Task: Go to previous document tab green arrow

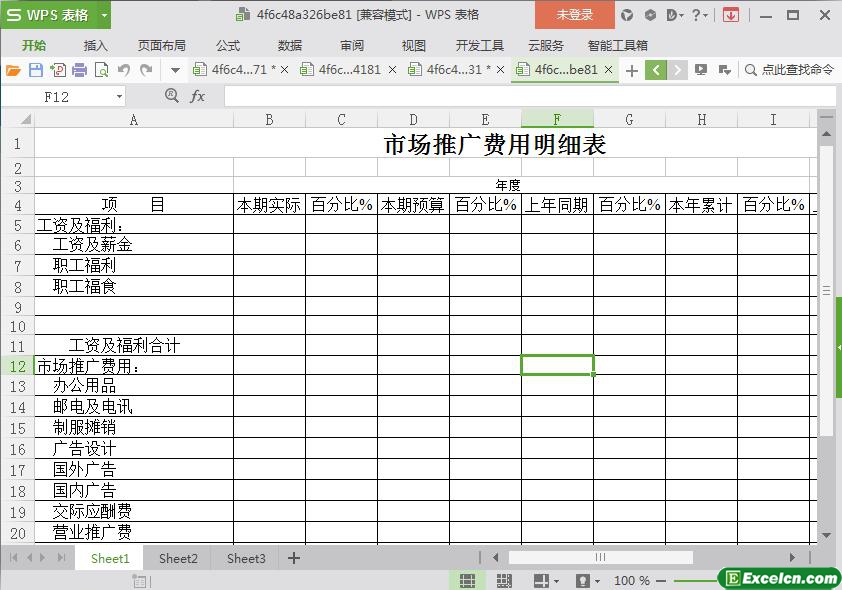Action: click(656, 70)
